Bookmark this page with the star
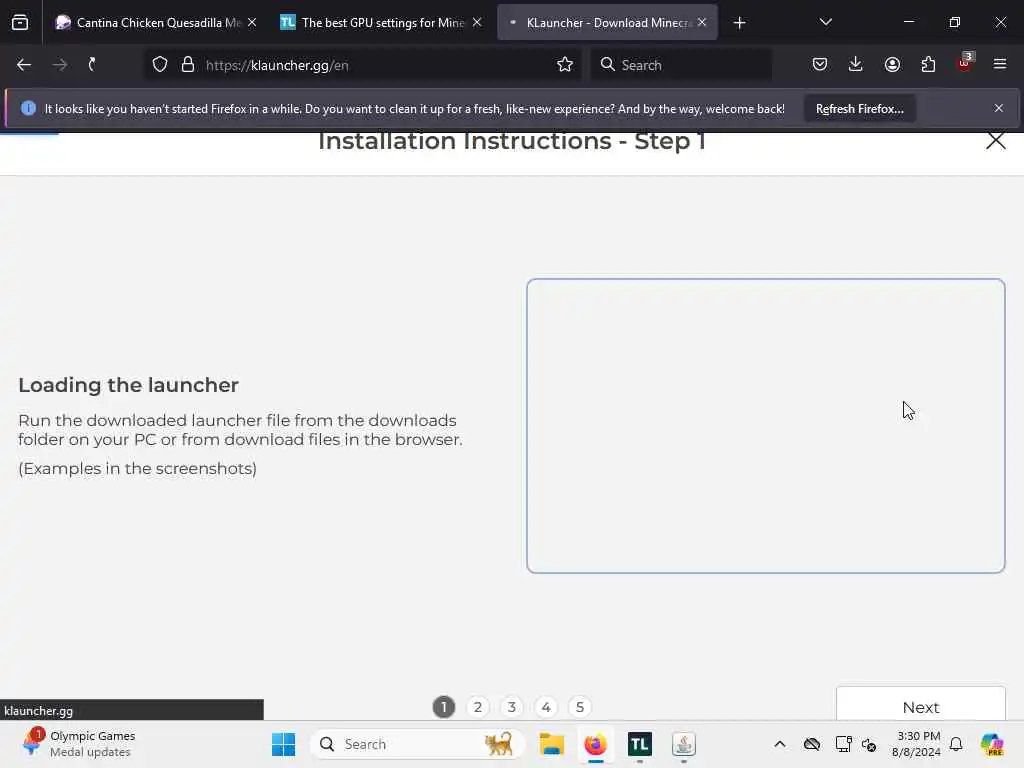The height and width of the screenshot is (768, 1024). [x=565, y=65]
